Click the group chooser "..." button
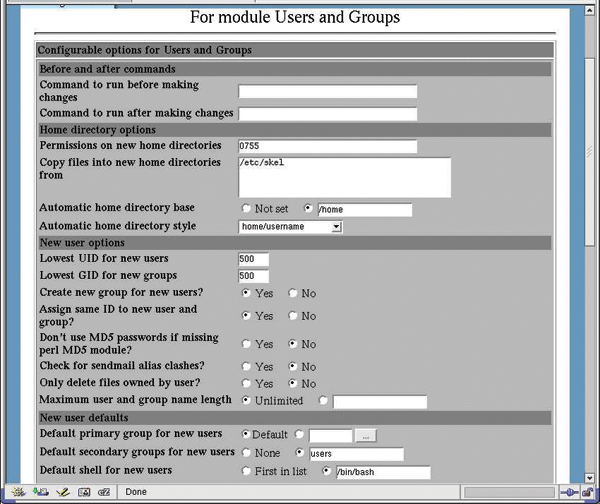600x504 pixels. coord(367,436)
